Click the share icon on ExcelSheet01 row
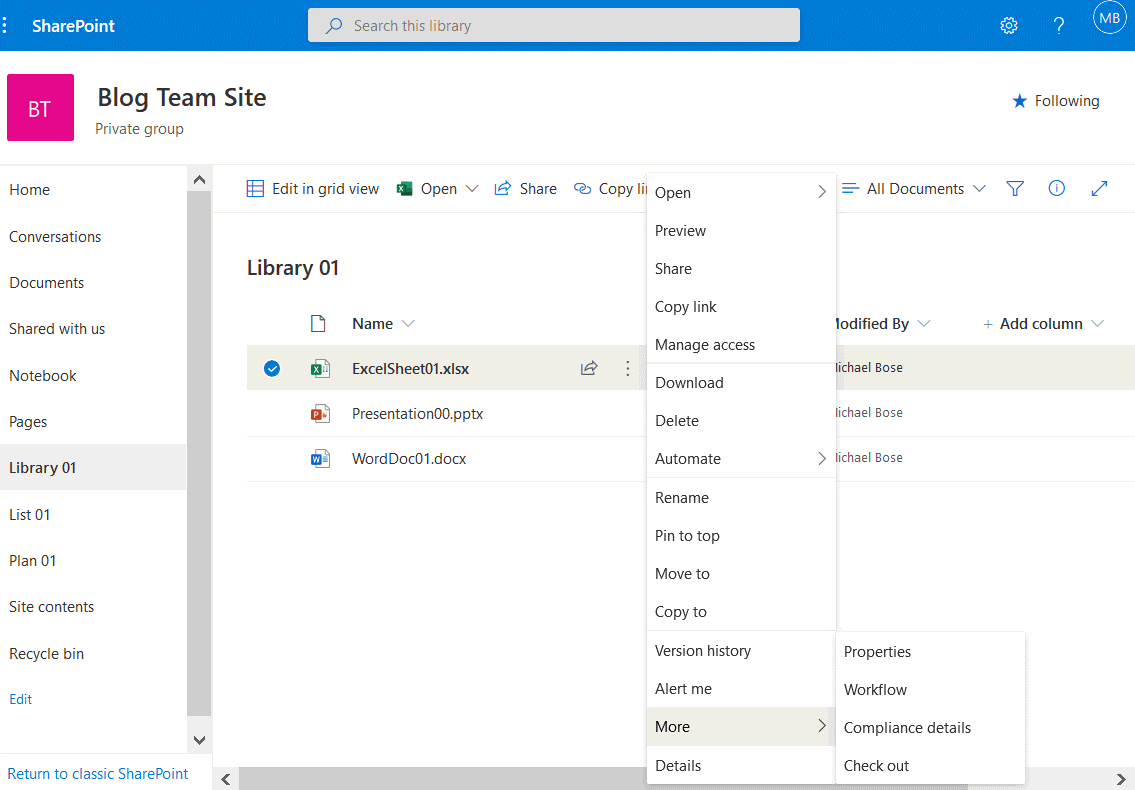1135x790 pixels. pyautogui.click(x=589, y=368)
